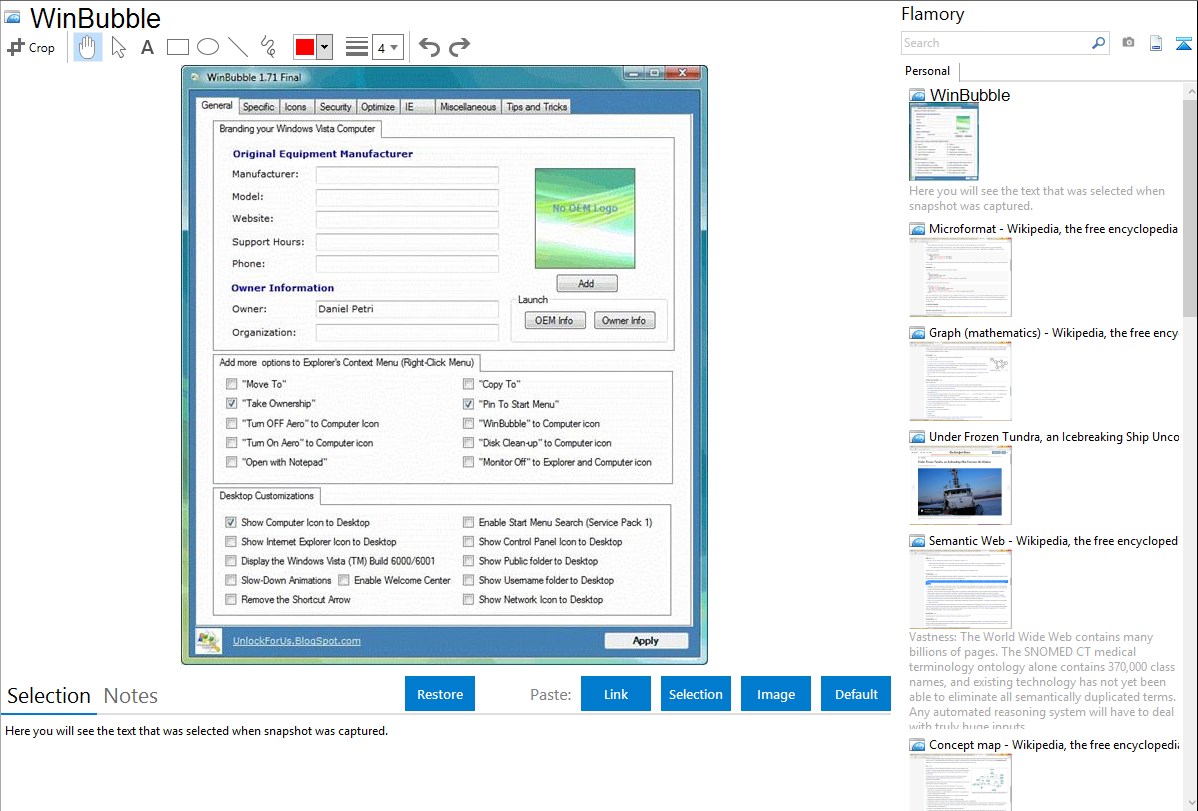Viewport: 1198px width, 811px height.
Task: Undo the last edit
Action: 429,47
